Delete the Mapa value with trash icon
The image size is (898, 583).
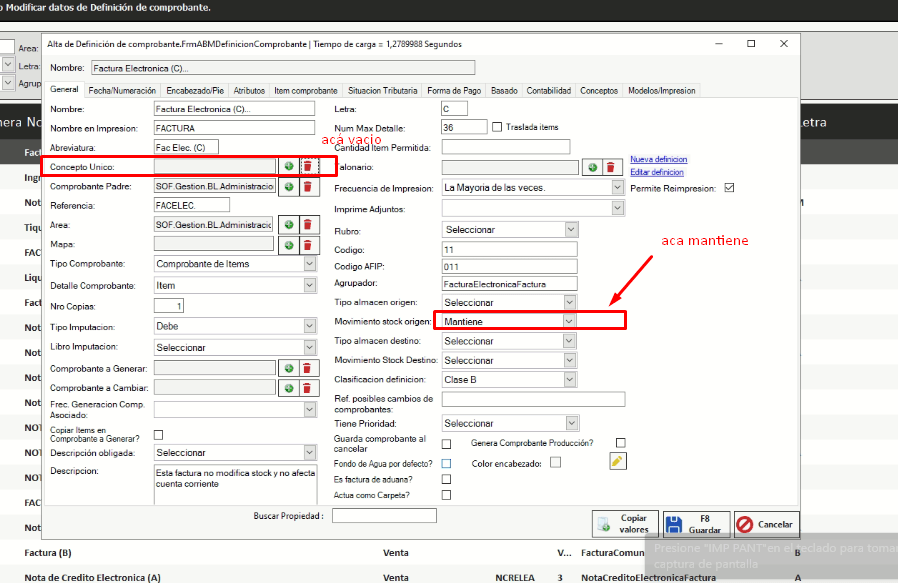tap(308, 245)
